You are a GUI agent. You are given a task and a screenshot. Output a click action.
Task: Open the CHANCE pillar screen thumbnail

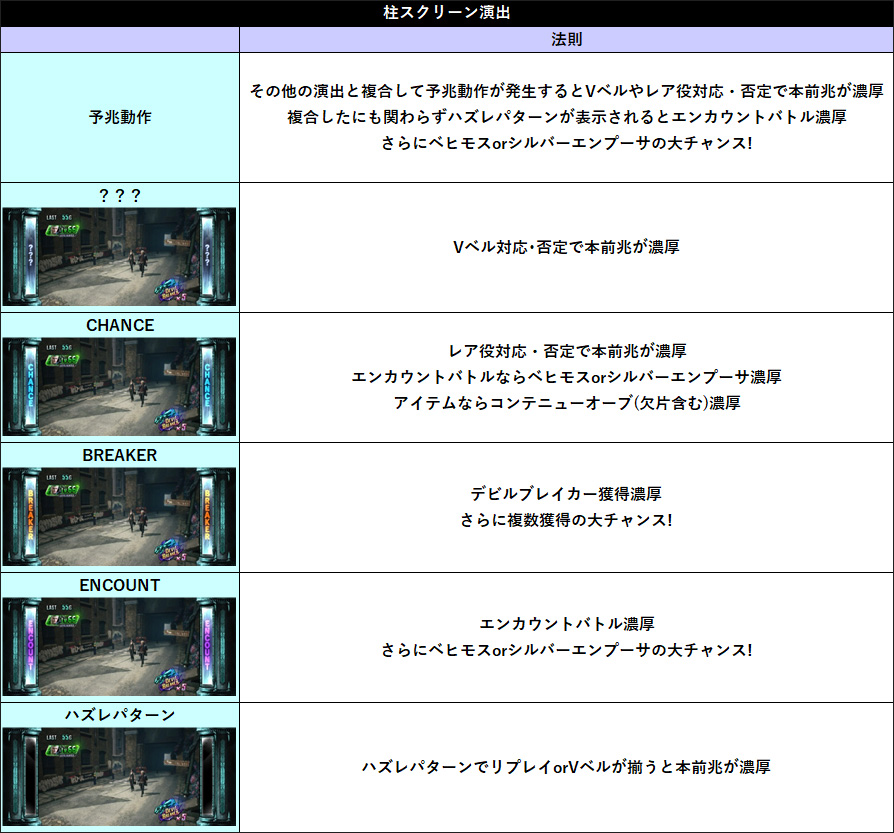(x=119, y=387)
